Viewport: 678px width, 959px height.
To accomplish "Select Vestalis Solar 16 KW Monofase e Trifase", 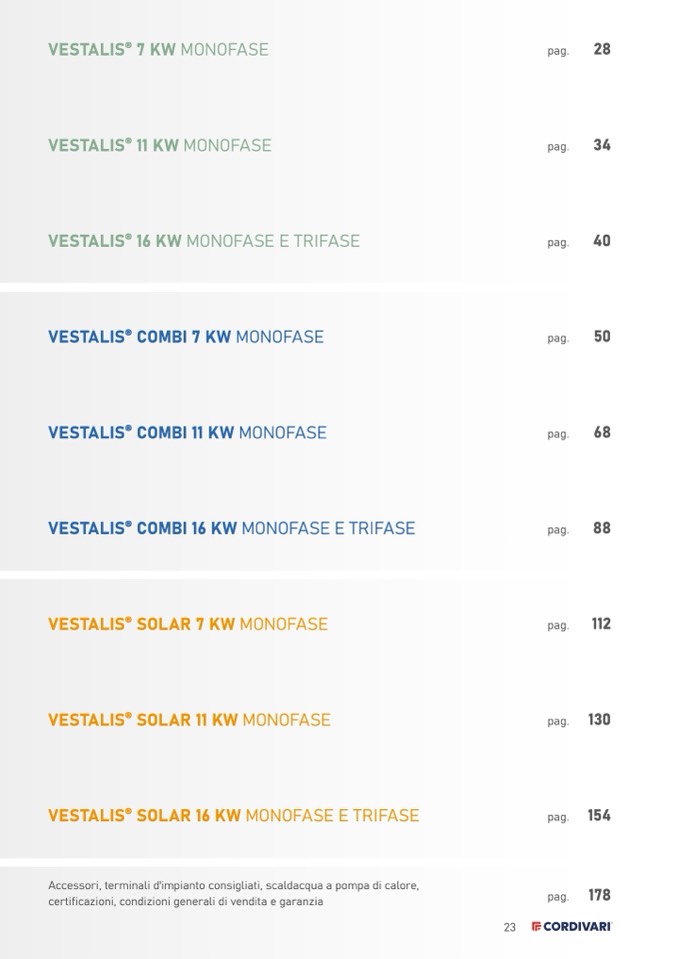I will point(233,816).
